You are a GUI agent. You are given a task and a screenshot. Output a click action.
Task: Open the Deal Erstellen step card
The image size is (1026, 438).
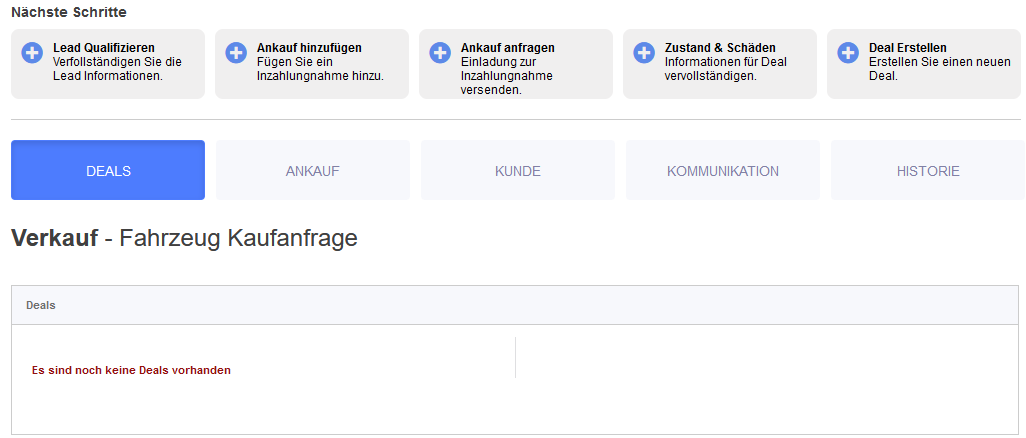pos(924,64)
